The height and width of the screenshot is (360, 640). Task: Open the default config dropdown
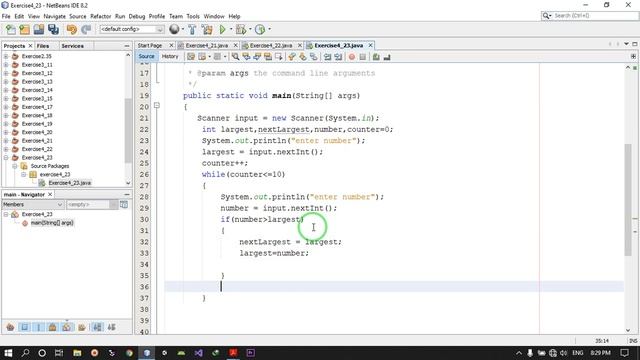131,29
